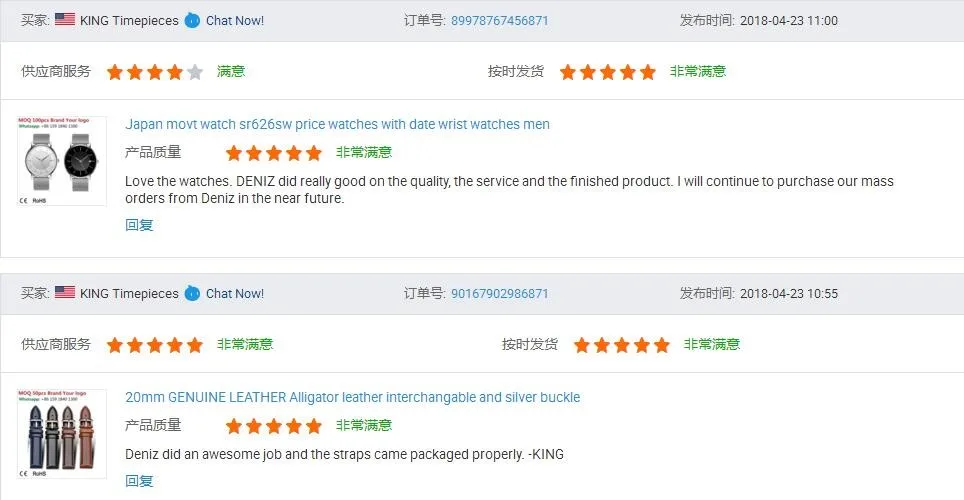Open Chat Now for the first review buyer
This screenshot has height=500, width=964.
(x=235, y=20)
